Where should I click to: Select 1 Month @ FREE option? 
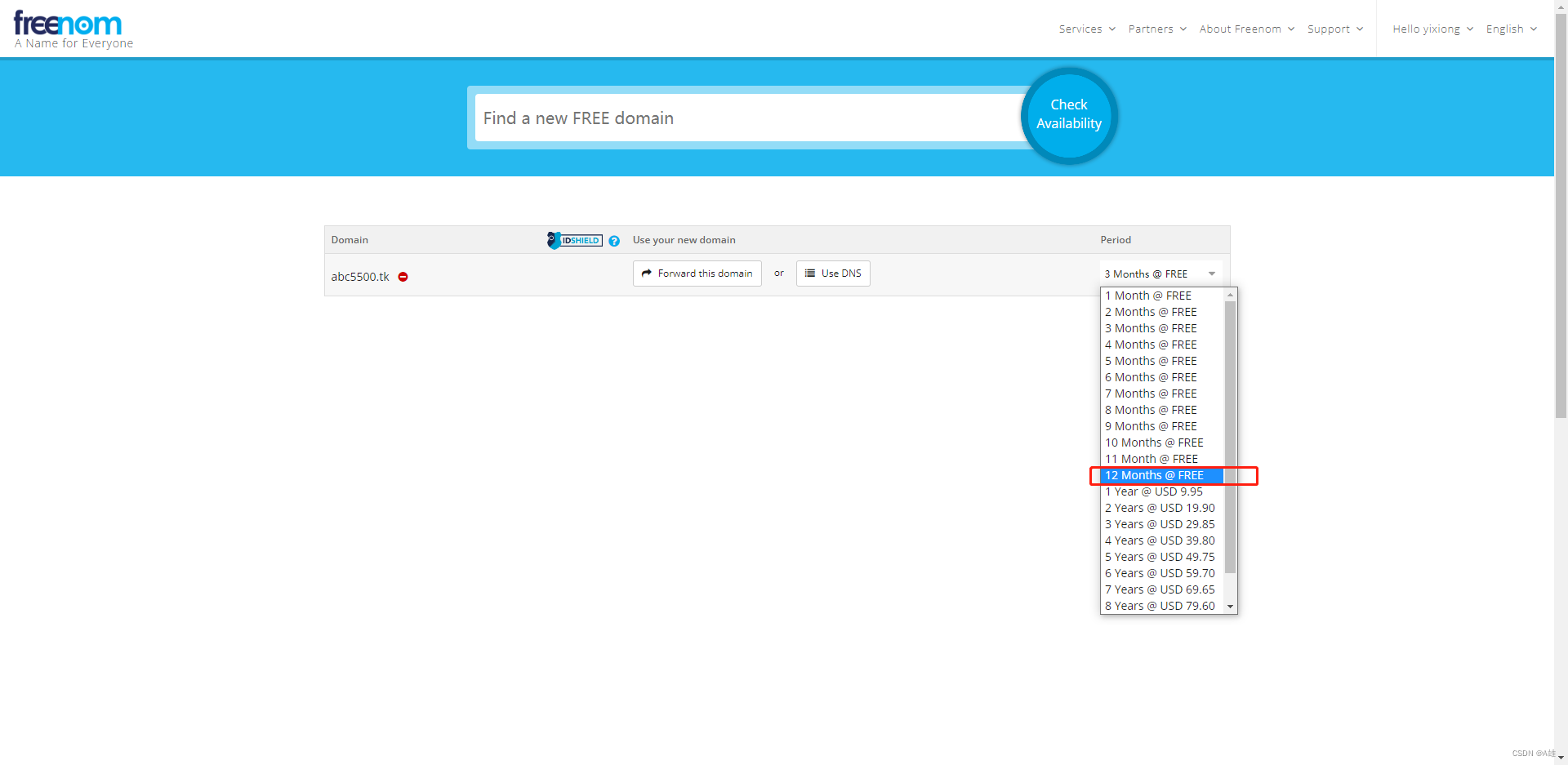pyautogui.click(x=1163, y=296)
